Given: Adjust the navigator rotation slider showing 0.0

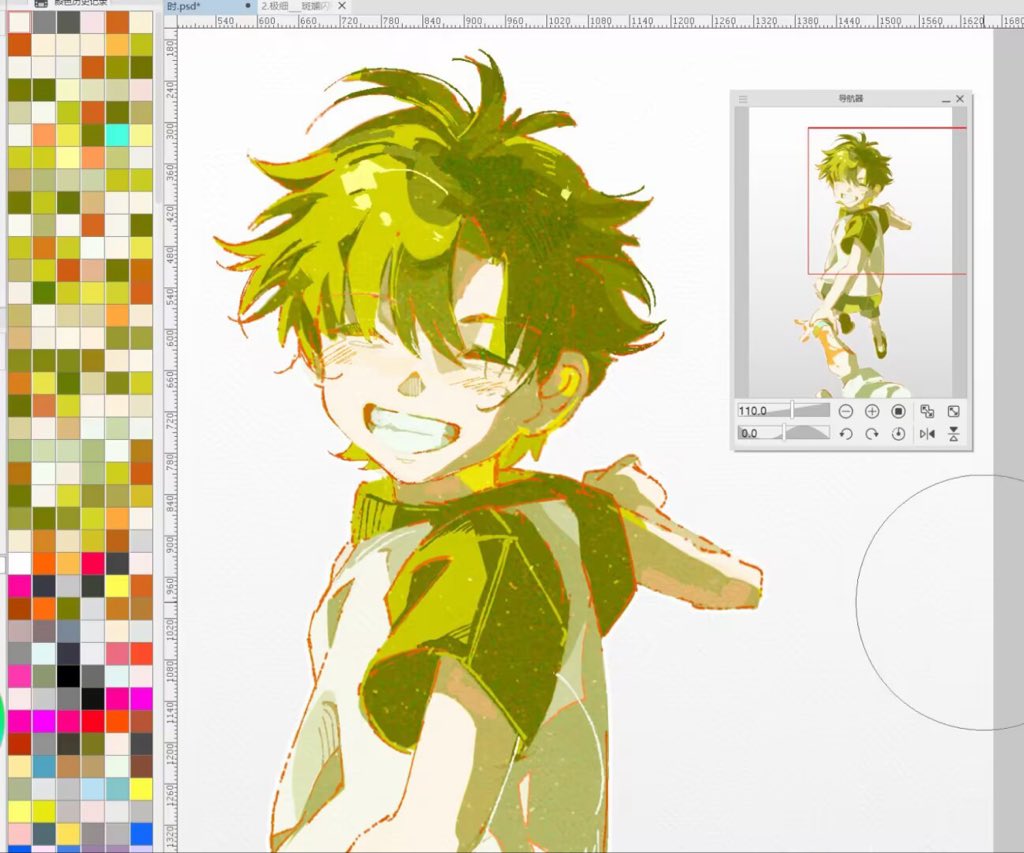Looking at the screenshot, I should [783, 433].
